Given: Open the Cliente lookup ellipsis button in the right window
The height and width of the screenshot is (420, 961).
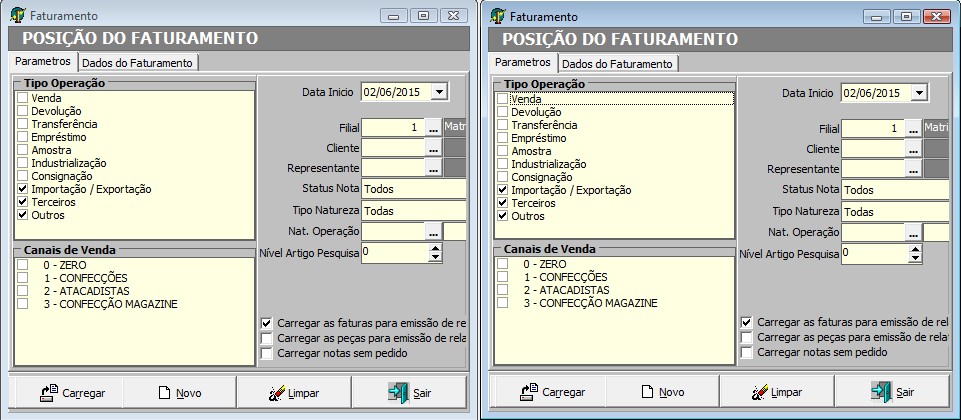Looking at the screenshot, I should tap(913, 149).
